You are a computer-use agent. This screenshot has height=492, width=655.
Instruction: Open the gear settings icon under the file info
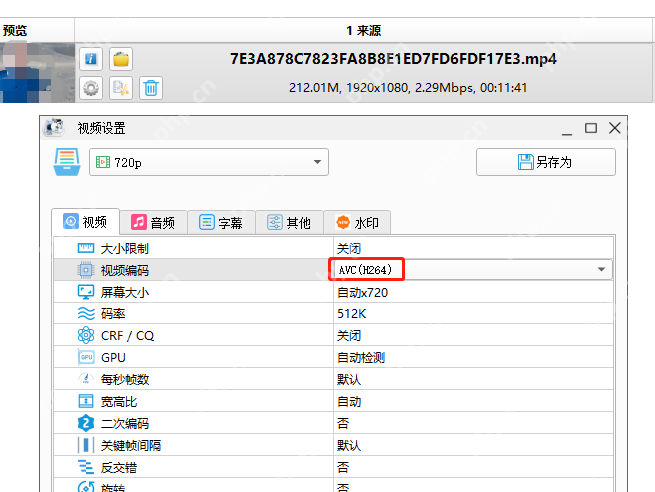(91, 88)
